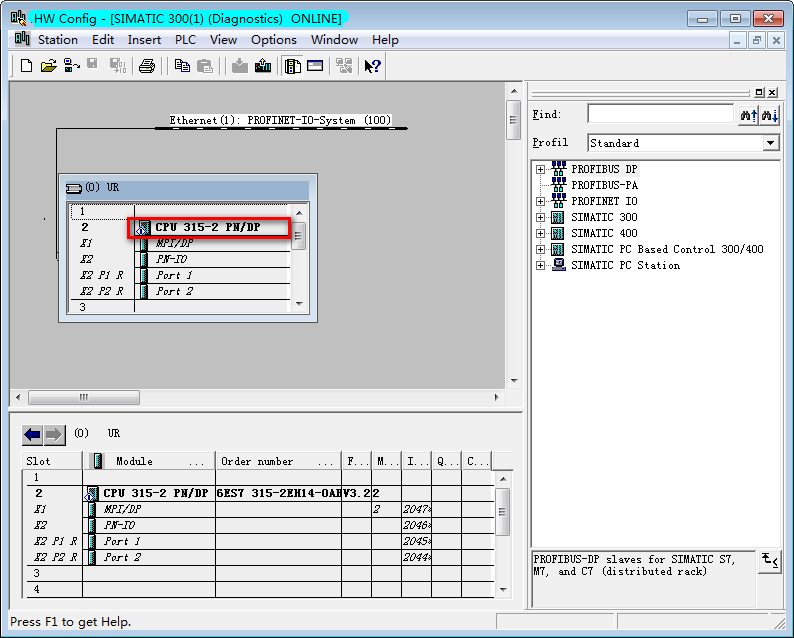The height and width of the screenshot is (638, 794).
Task: Click the station view vertical scrollbar thumb
Action: [x=513, y=120]
